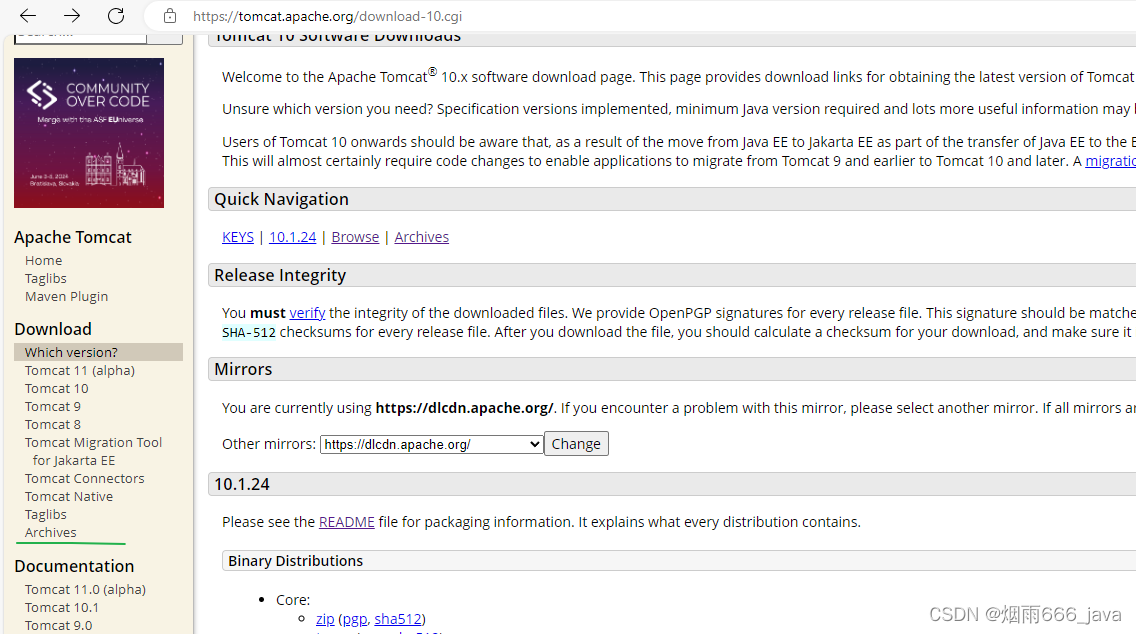This screenshot has height=634, width=1136.
Task: Open the Community Over Code banner
Action: point(89,133)
